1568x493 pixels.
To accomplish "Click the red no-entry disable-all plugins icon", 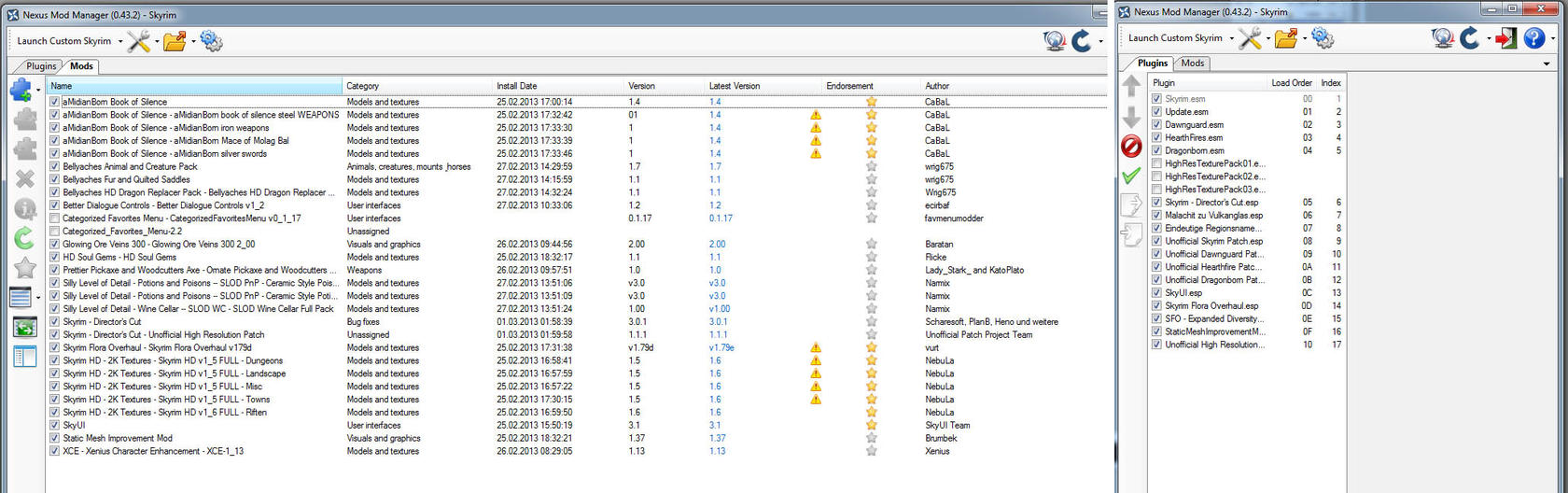I will (1131, 147).
